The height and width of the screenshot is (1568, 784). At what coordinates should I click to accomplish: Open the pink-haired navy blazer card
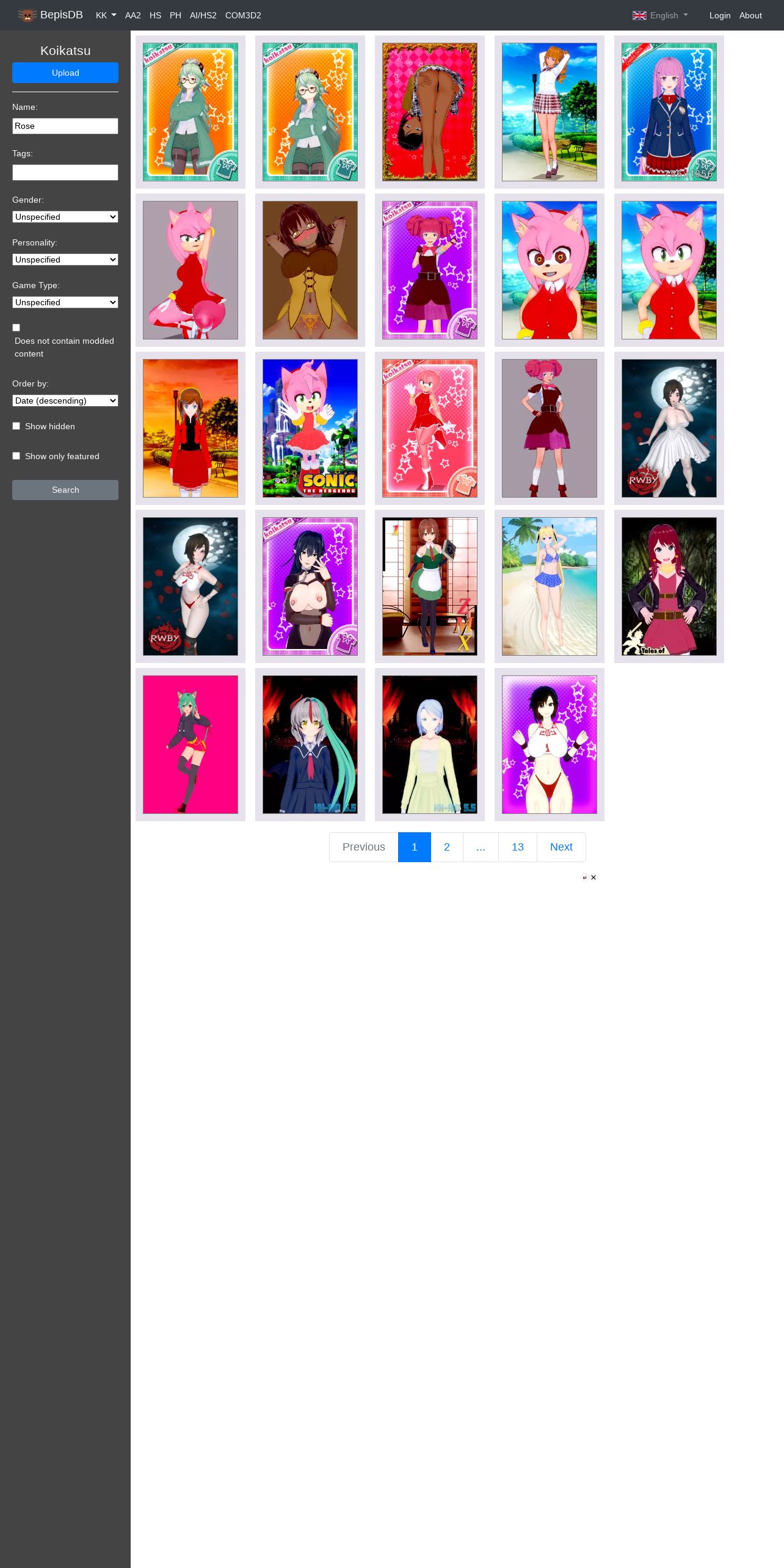[669, 112]
